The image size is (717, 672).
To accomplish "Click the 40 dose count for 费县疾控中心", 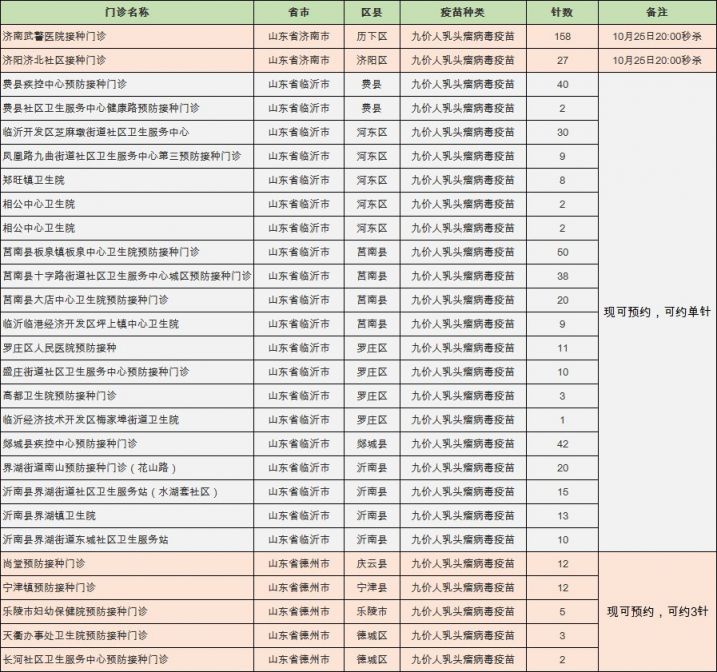I will pos(562,85).
